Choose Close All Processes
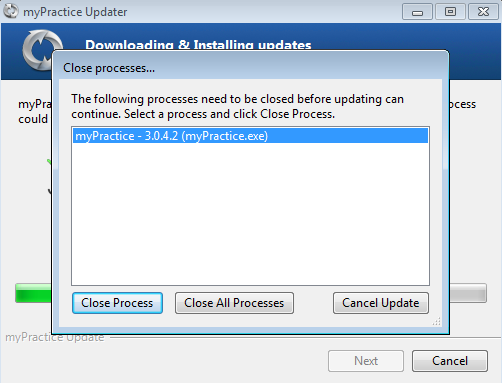502x383 pixels. click(234, 303)
